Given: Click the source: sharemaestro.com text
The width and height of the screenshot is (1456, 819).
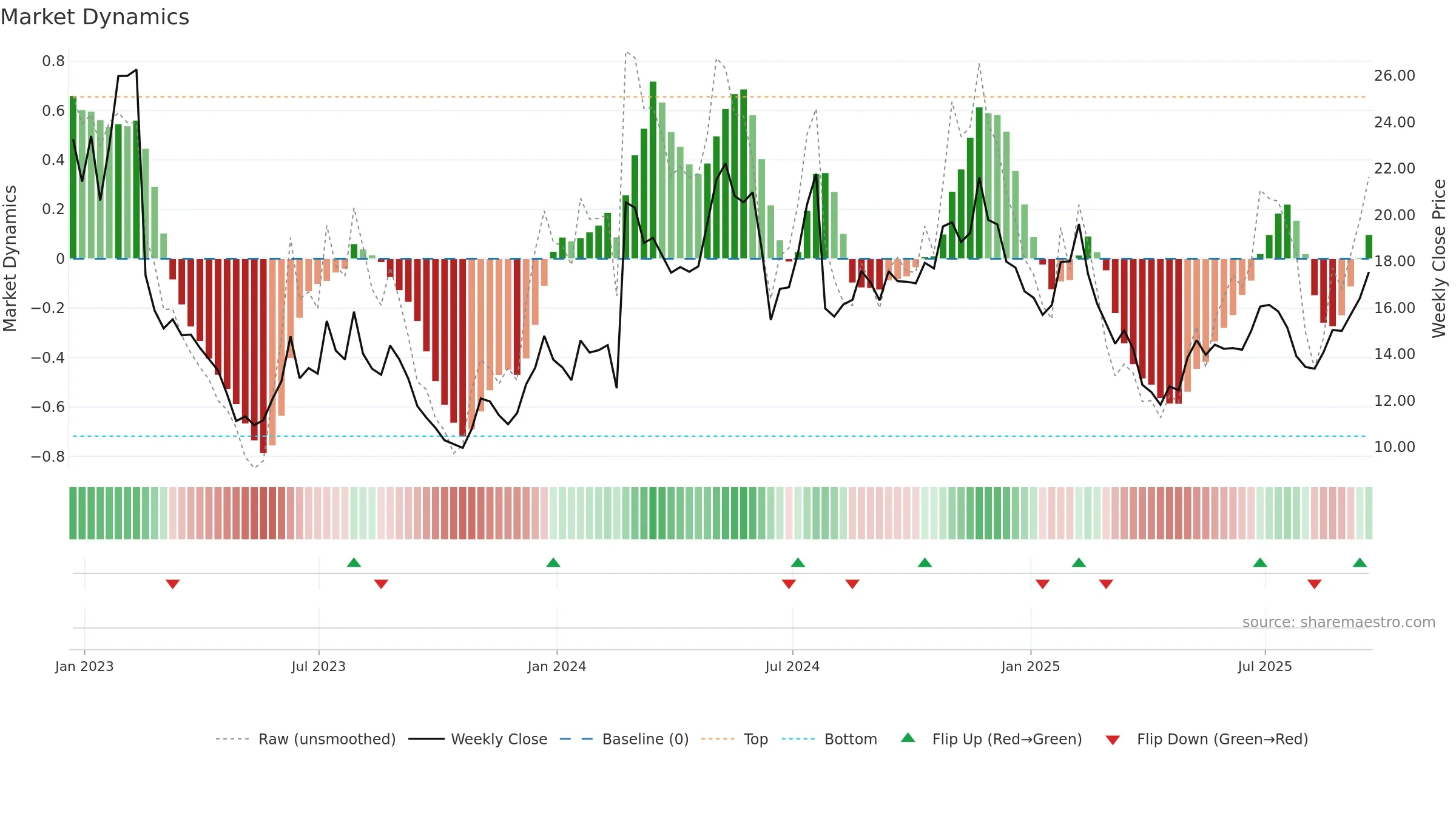Looking at the screenshot, I should (x=1339, y=622).
